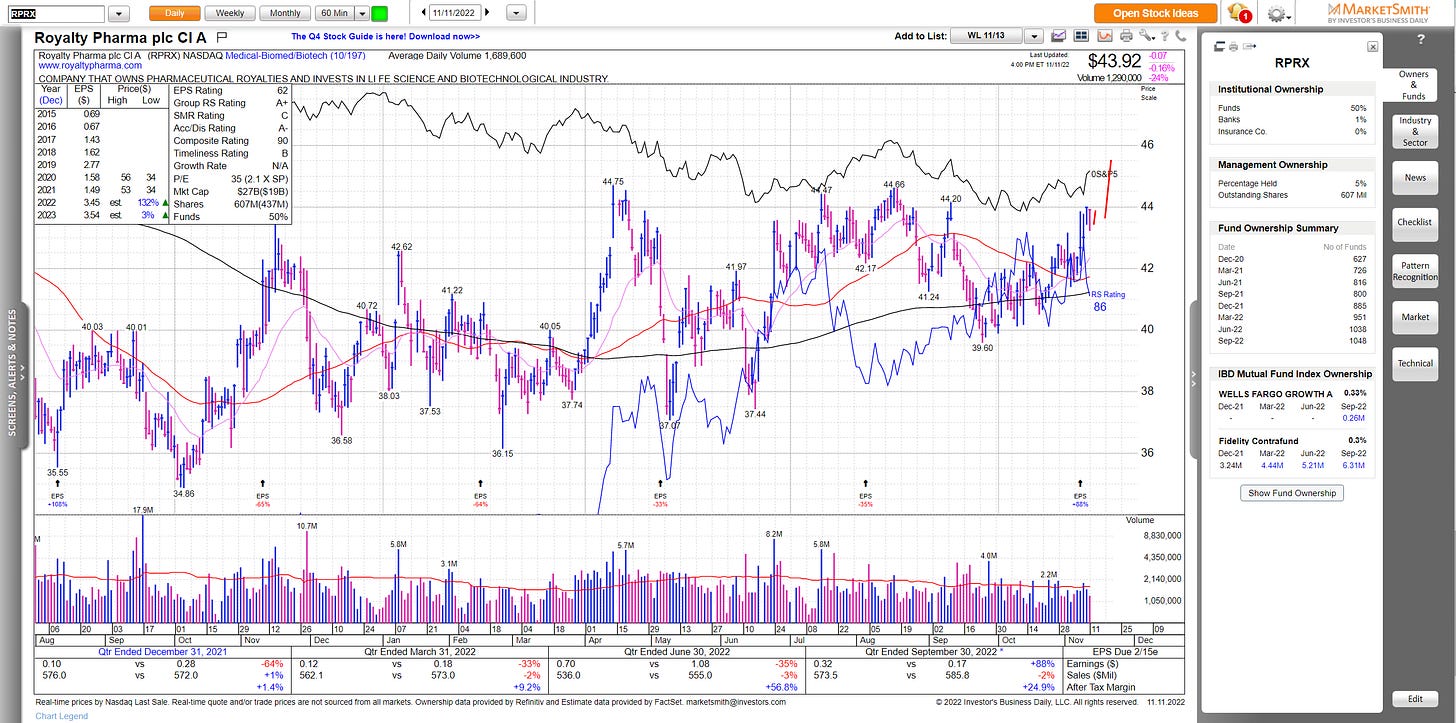Close the RPRX side panel
This screenshot has height=723, width=1456.
tap(1373, 47)
